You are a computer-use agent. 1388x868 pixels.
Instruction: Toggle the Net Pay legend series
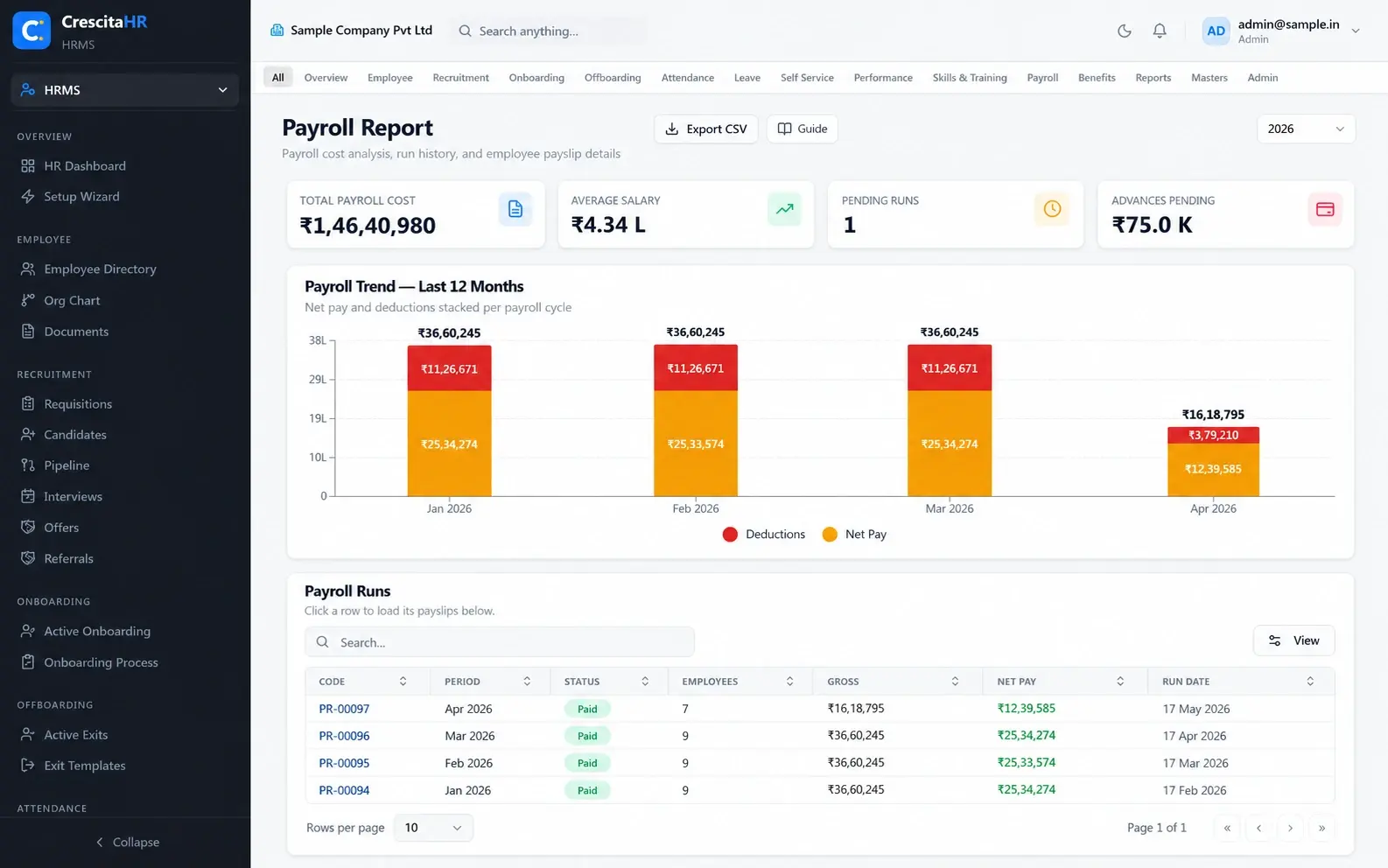855,535
